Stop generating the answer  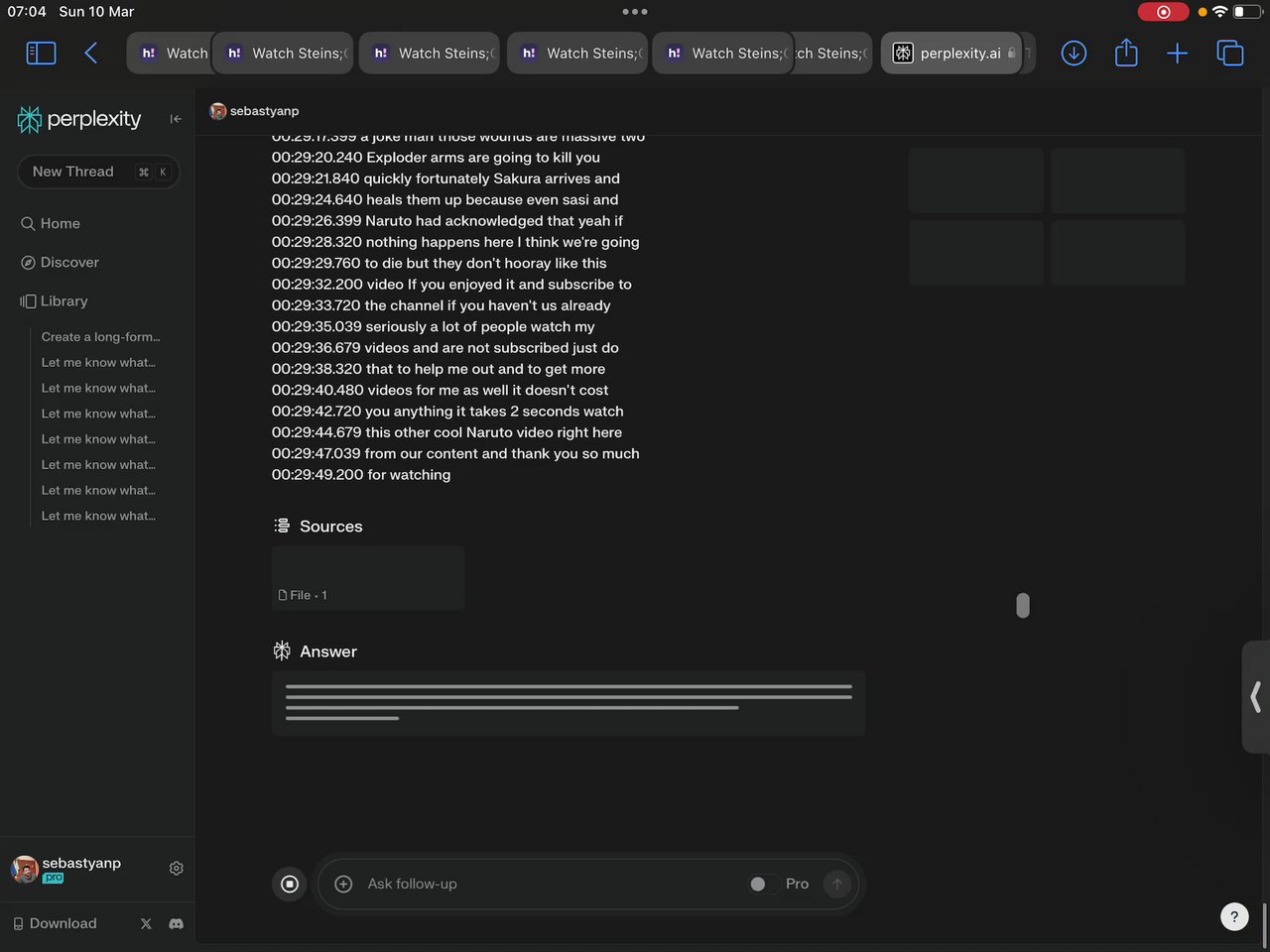point(290,884)
